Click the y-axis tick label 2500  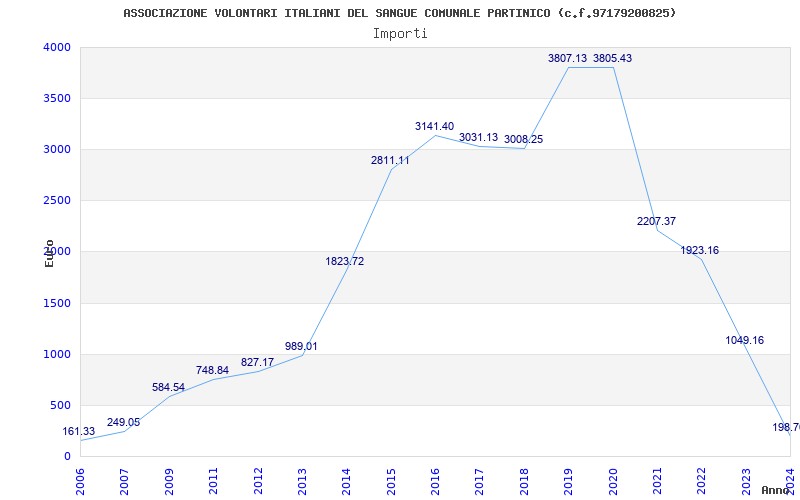[57, 201]
